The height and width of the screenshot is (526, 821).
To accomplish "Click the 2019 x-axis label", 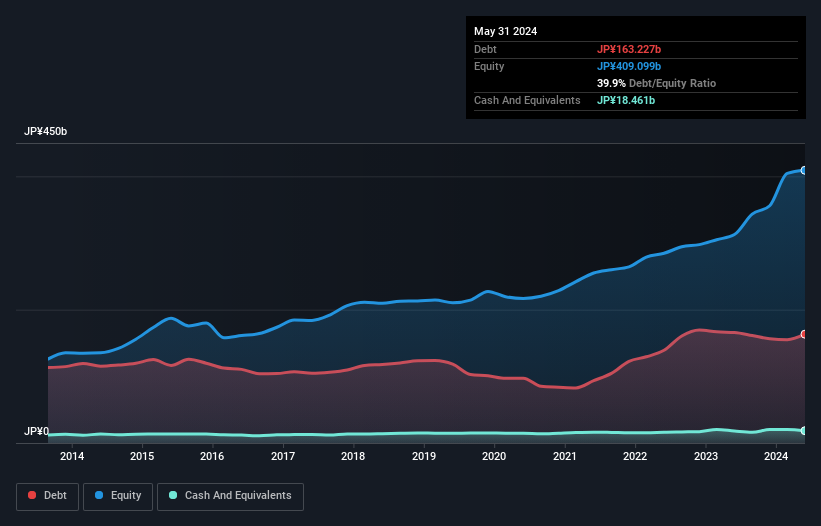I will 424,456.
